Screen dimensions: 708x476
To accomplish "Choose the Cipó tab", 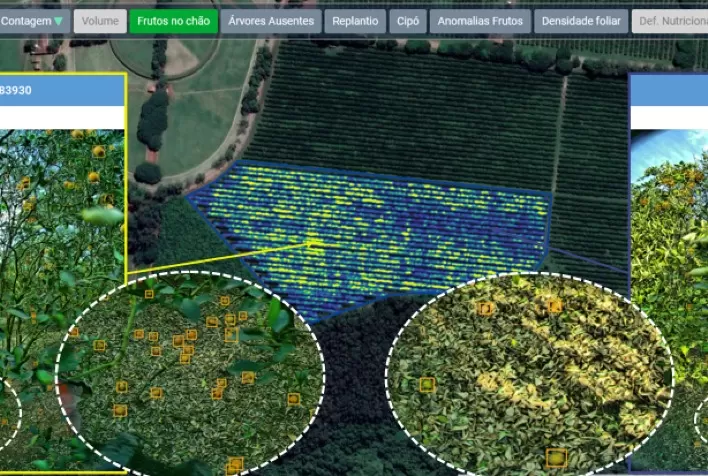I will click(x=408, y=21).
